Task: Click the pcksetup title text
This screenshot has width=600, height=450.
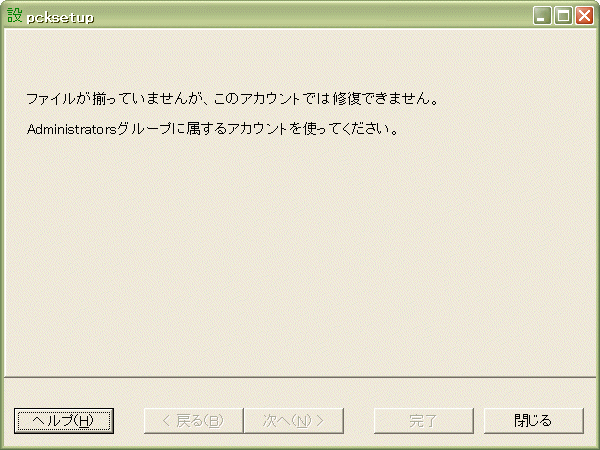Action: (x=60, y=18)
